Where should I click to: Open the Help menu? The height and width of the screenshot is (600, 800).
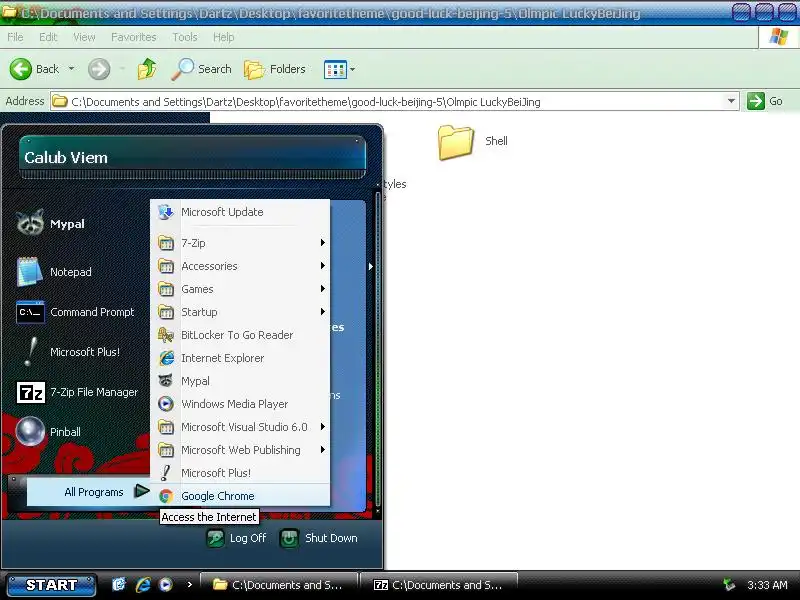pyautogui.click(x=223, y=37)
